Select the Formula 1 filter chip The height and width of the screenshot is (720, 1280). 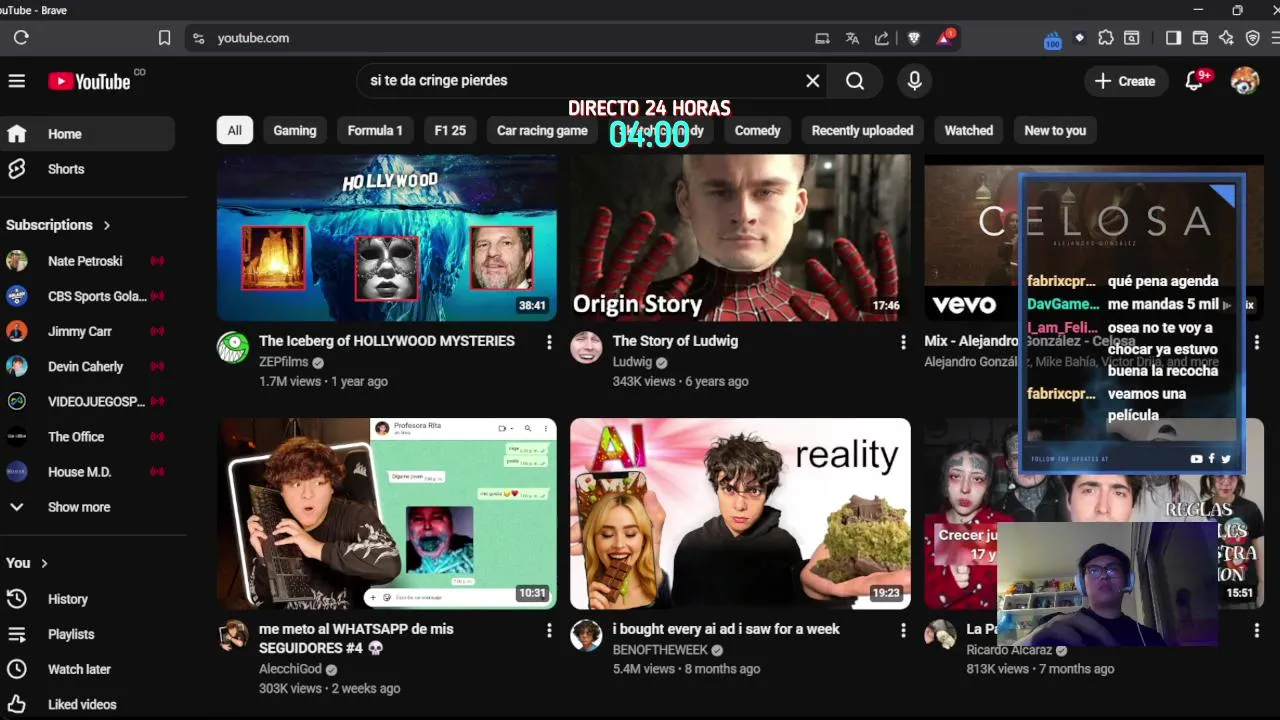coord(375,130)
